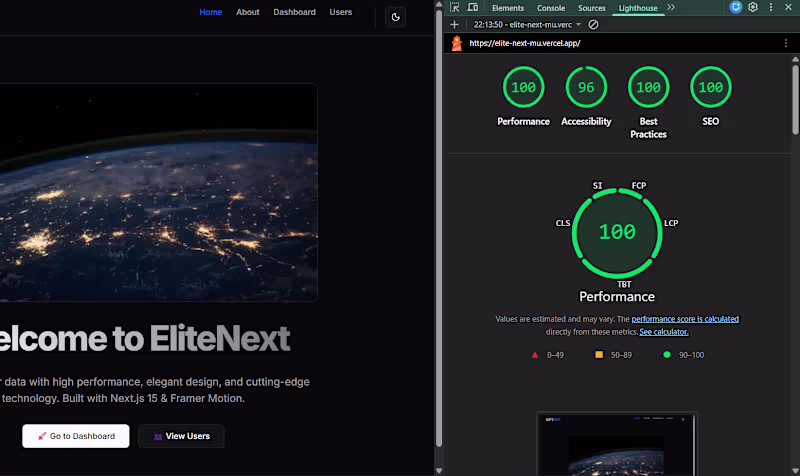Open DevTools settings gear
This screenshot has width=800, height=476.
[753, 7]
